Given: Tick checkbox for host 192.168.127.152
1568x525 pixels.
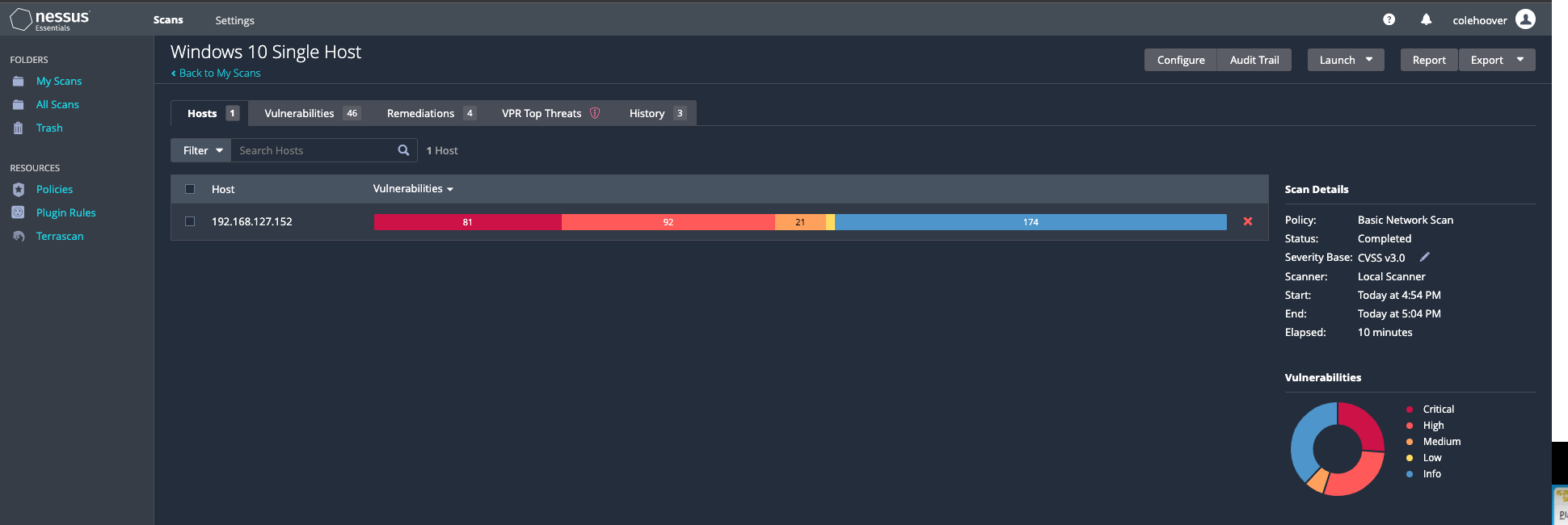Looking at the screenshot, I should pyautogui.click(x=190, y=221).
